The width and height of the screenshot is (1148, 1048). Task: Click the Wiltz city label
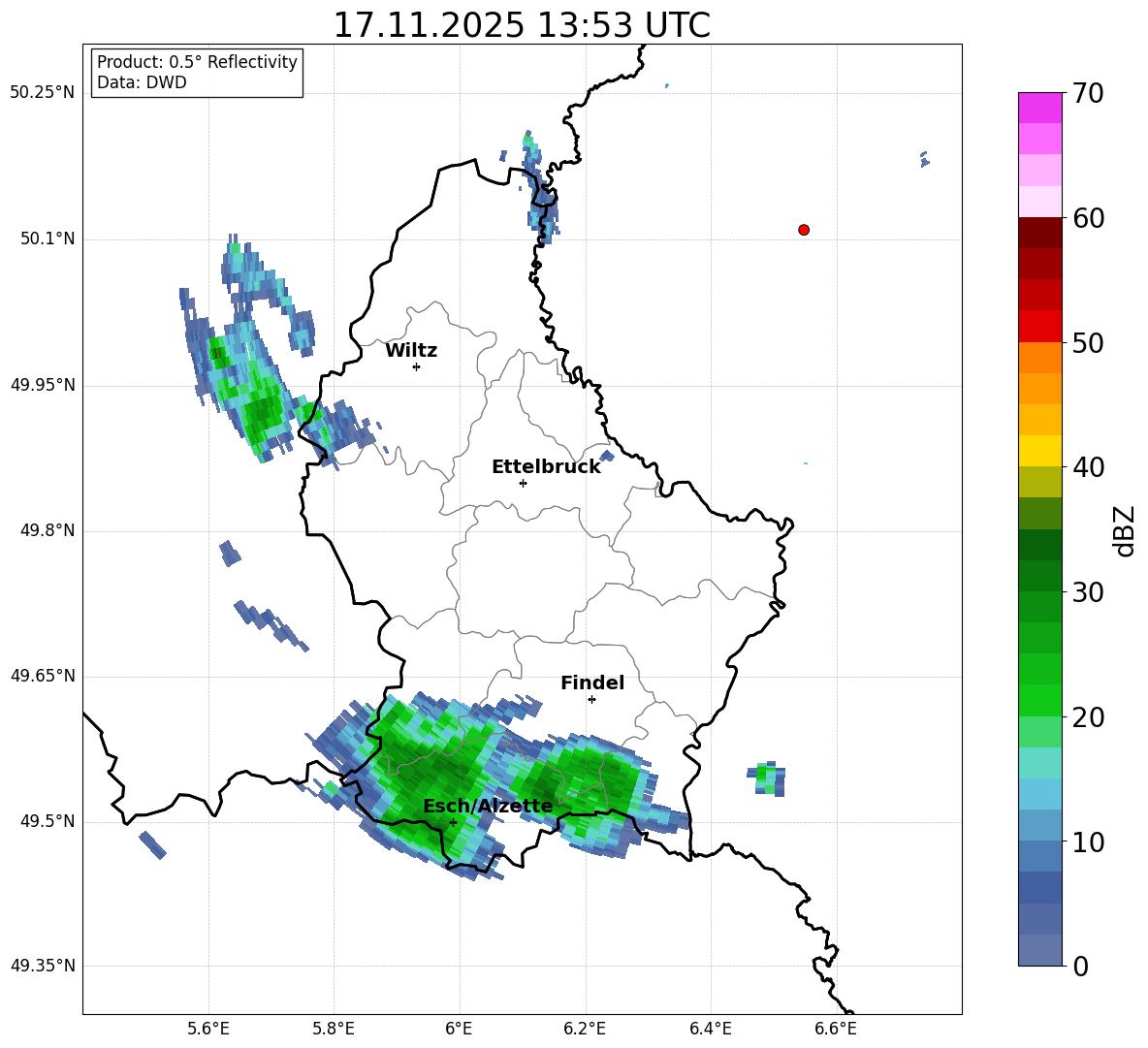[411, 351]
